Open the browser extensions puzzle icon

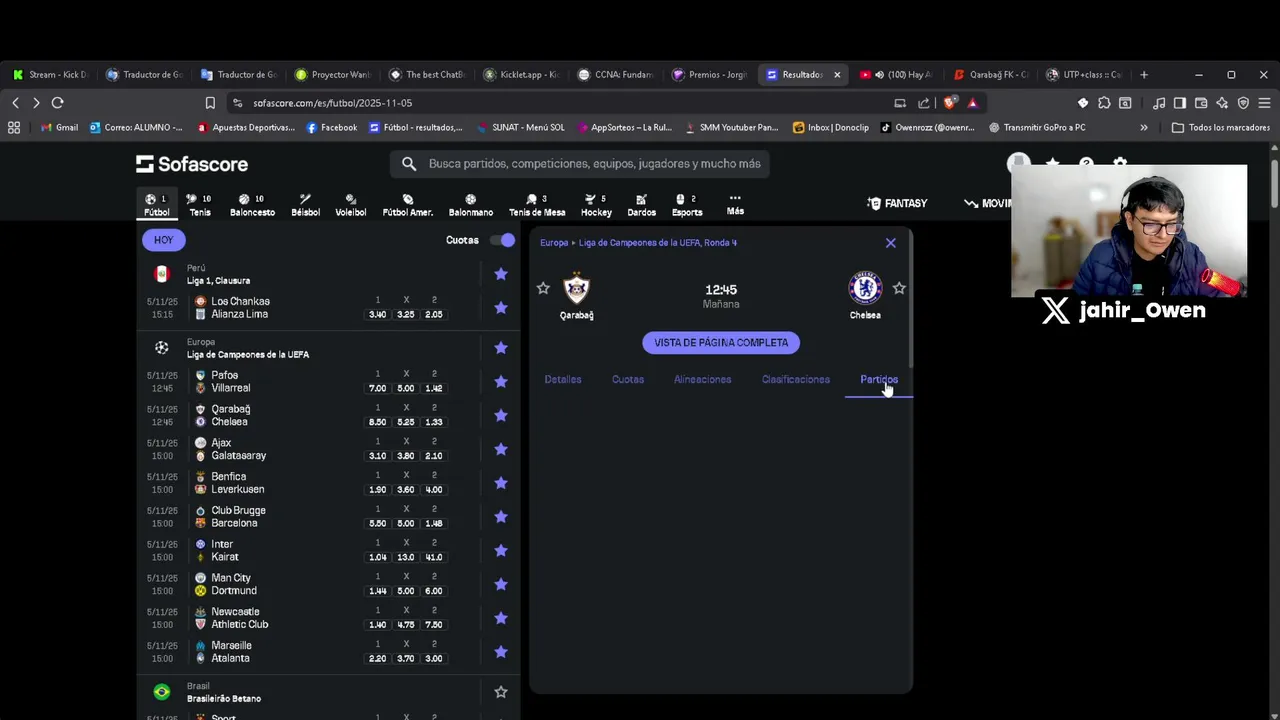pyautogui.click(x=1104, y=103)
